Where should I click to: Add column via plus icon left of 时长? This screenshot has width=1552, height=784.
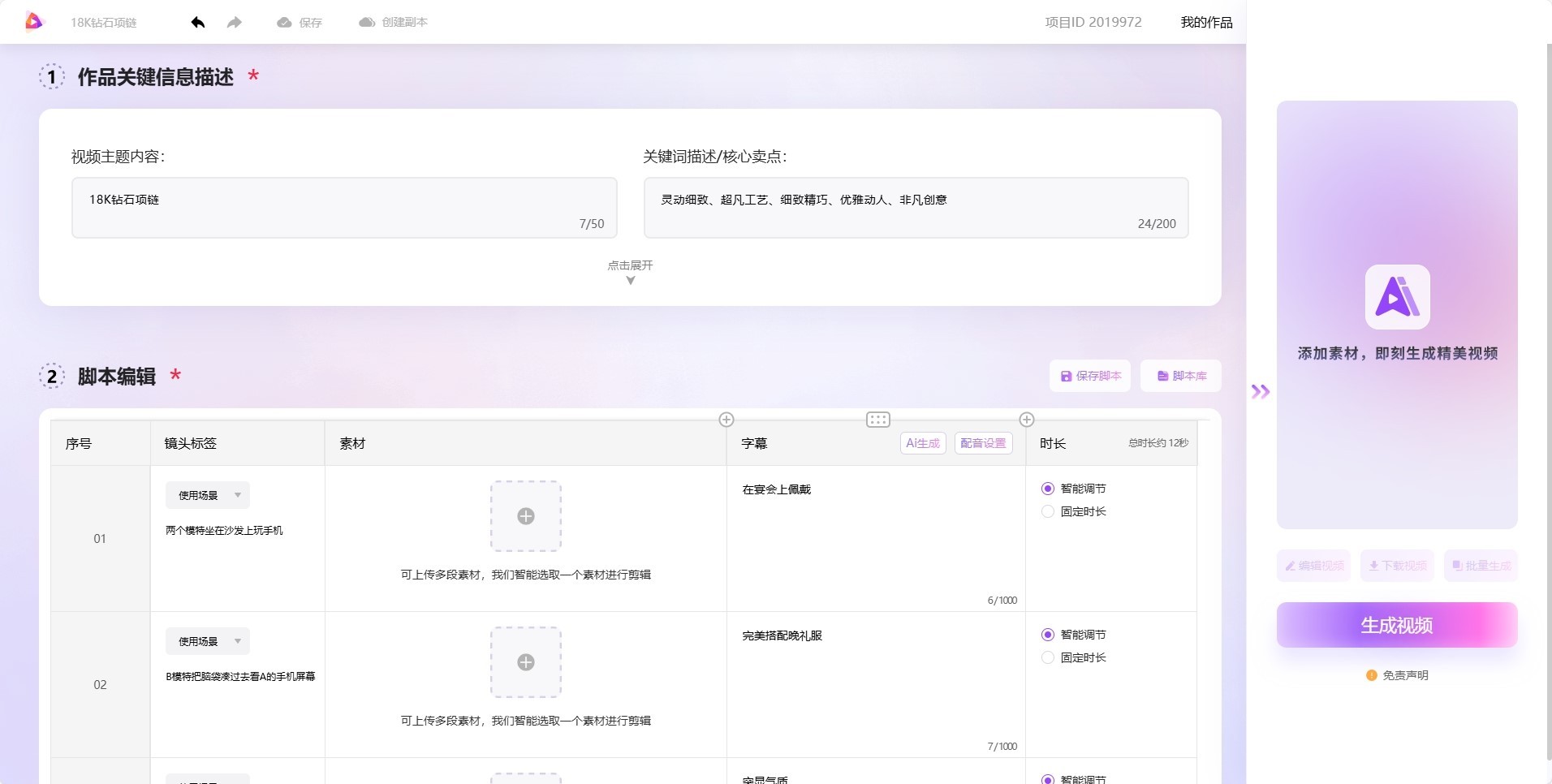pos(1027,420)
